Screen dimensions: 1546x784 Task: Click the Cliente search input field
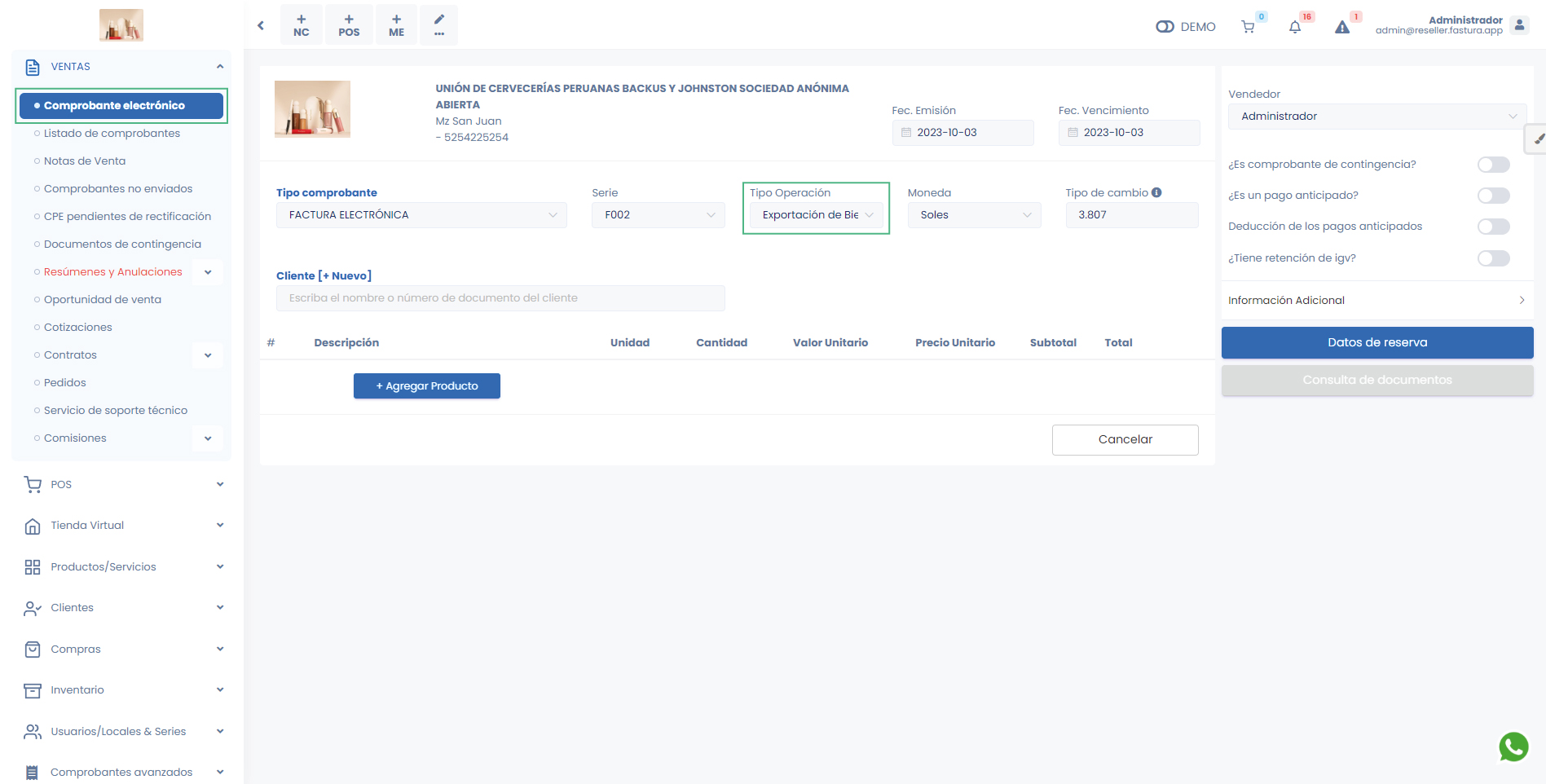pyautogui.click(x=500, y=298)
